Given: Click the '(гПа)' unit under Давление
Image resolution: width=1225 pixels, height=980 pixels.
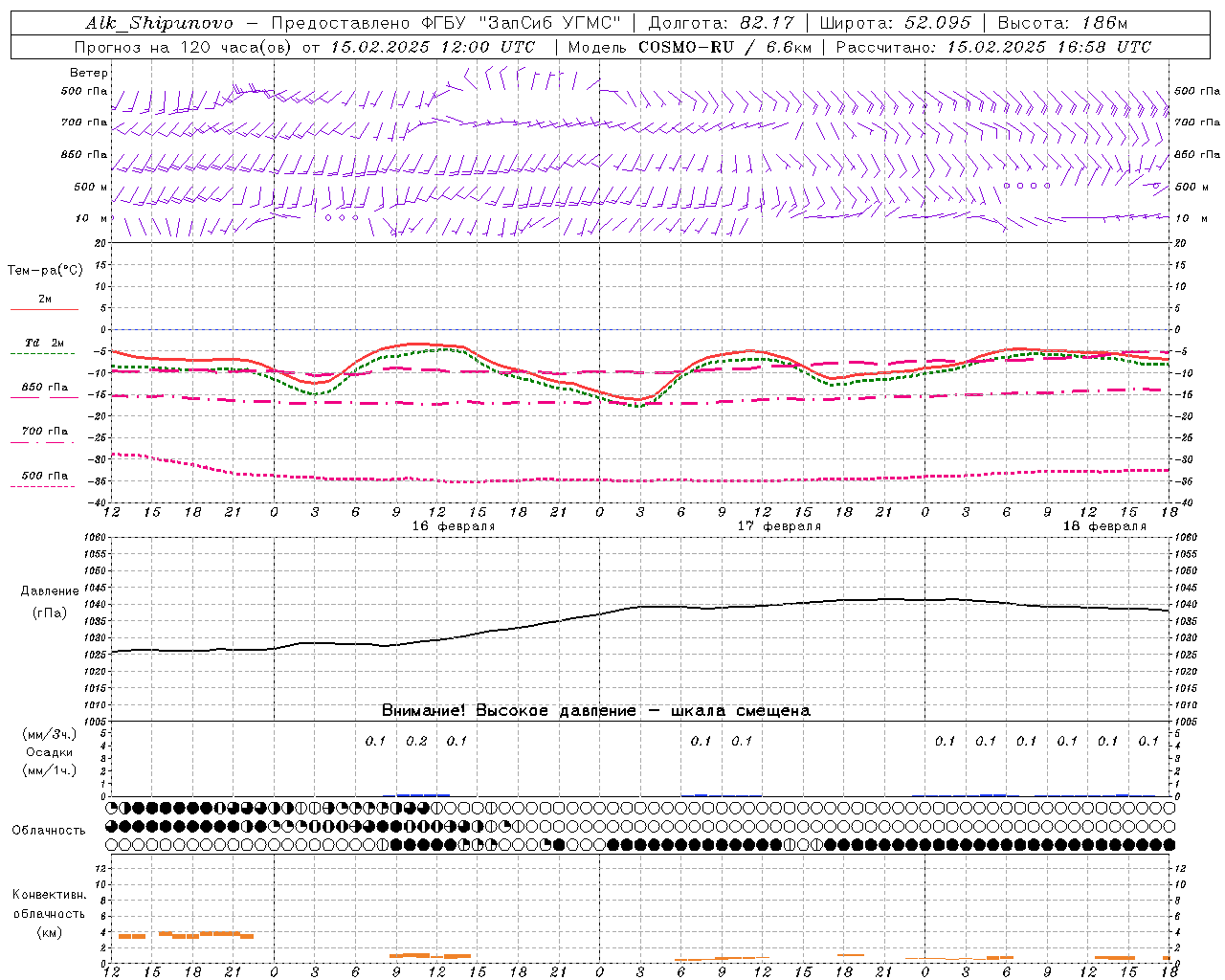Looking at the screenshot, I should tap(50, 613).
